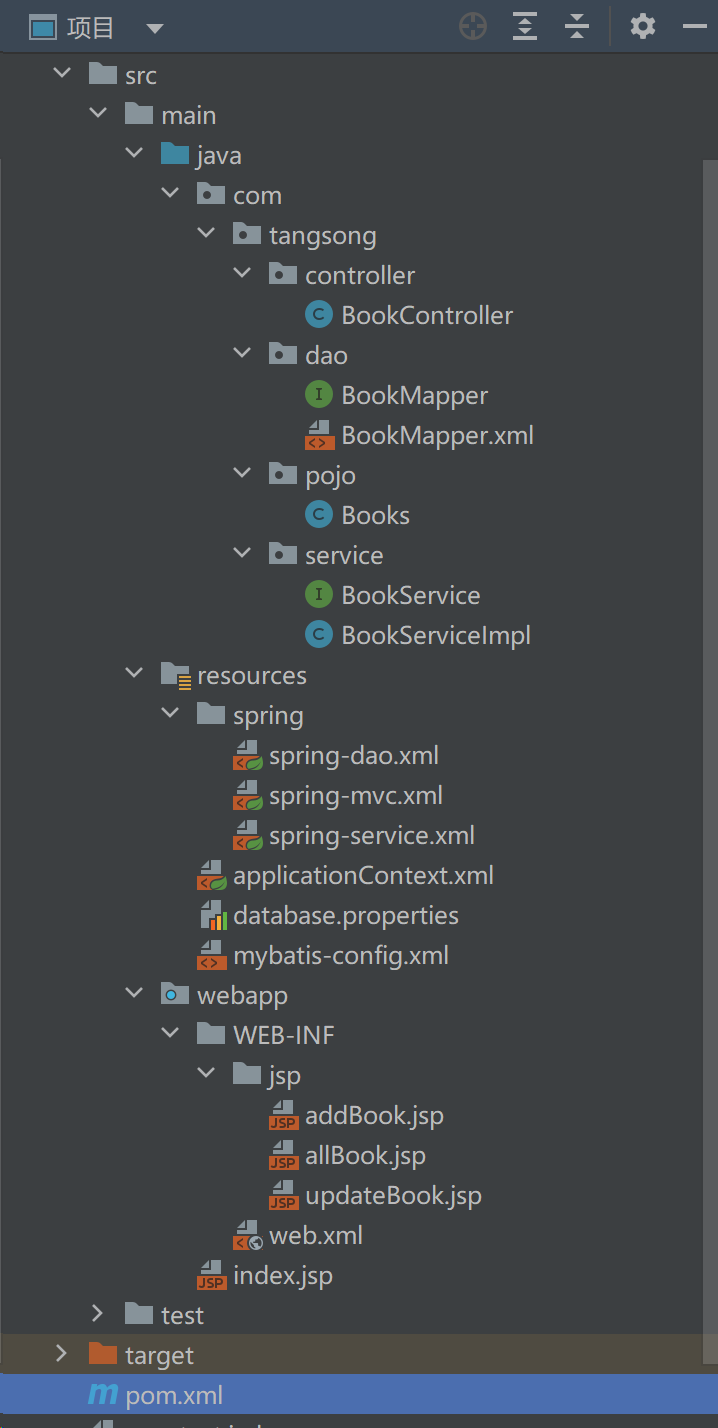
Task: Collapse the spring folder
Action: coord(170,715)
